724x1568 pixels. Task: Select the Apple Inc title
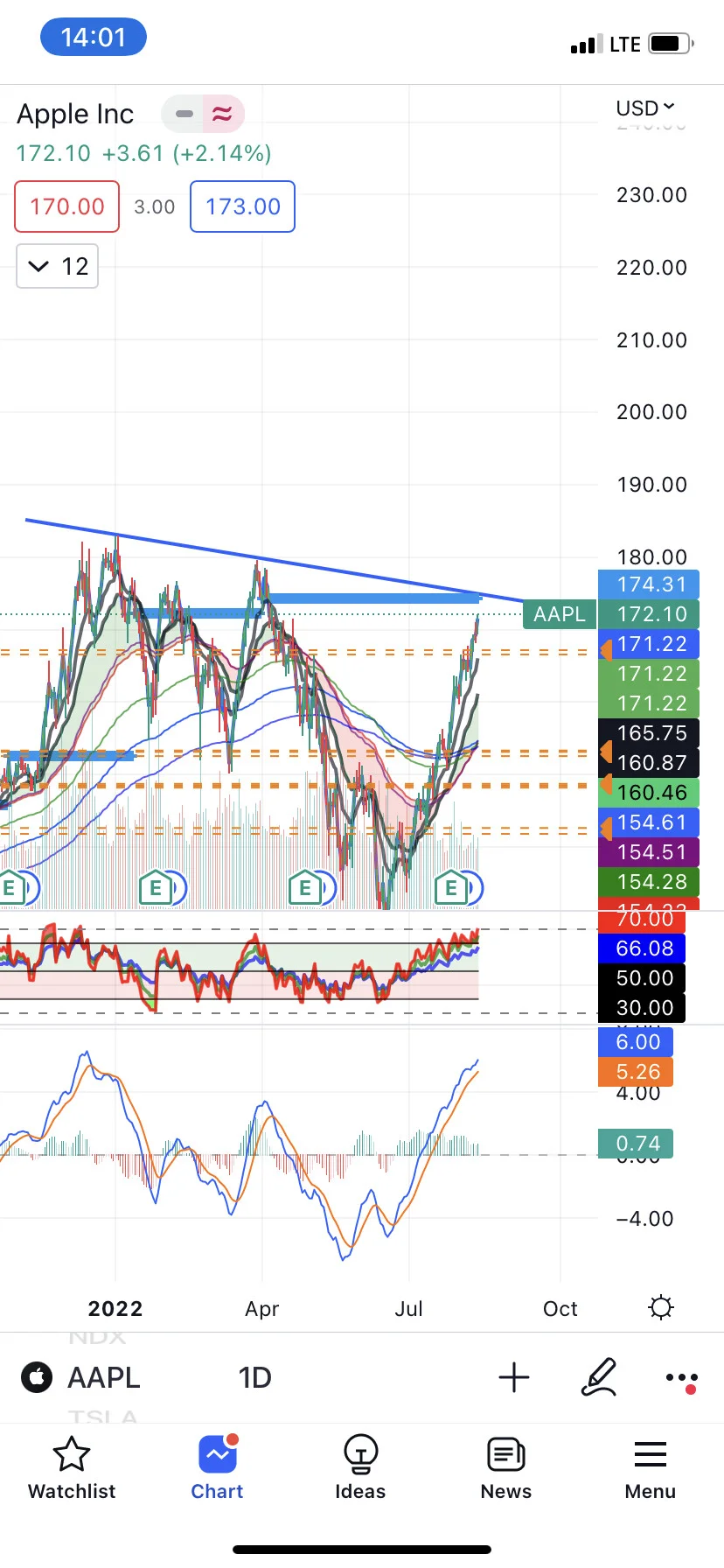(x=75, y=114)
